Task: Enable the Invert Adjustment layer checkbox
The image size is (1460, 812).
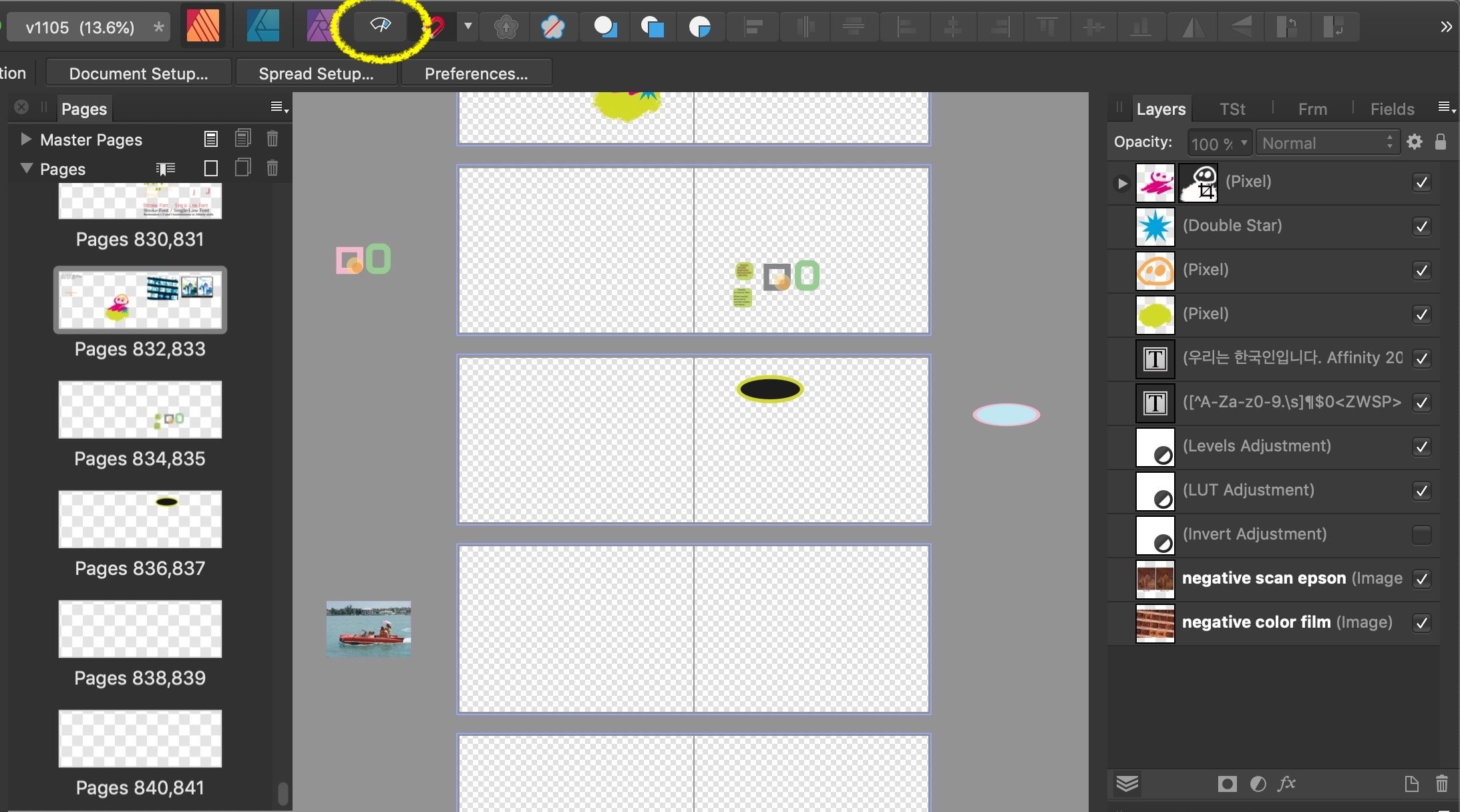Action: pyautogui.click(x=1422, y=534)
